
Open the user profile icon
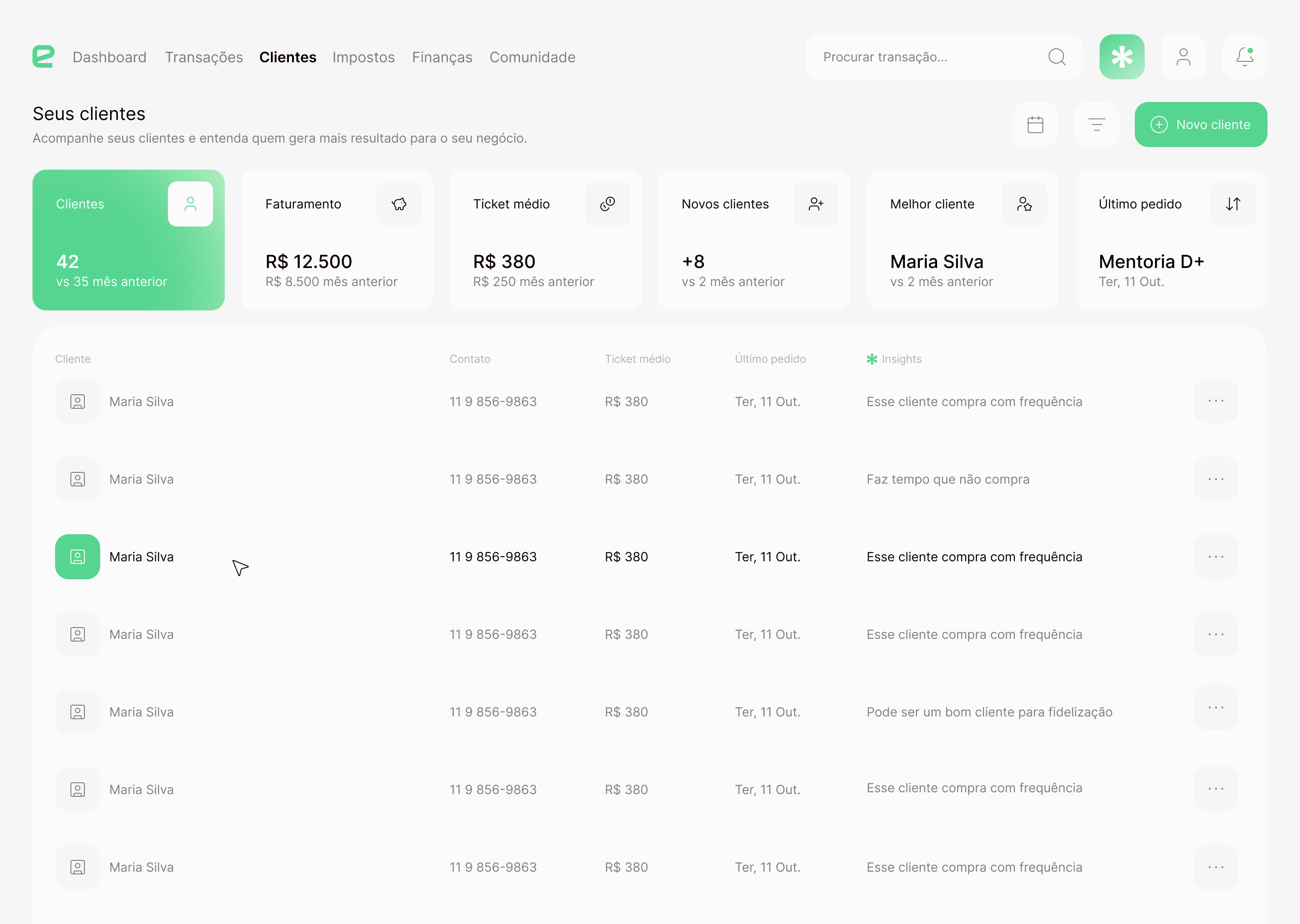click(x=1184, y=57)
